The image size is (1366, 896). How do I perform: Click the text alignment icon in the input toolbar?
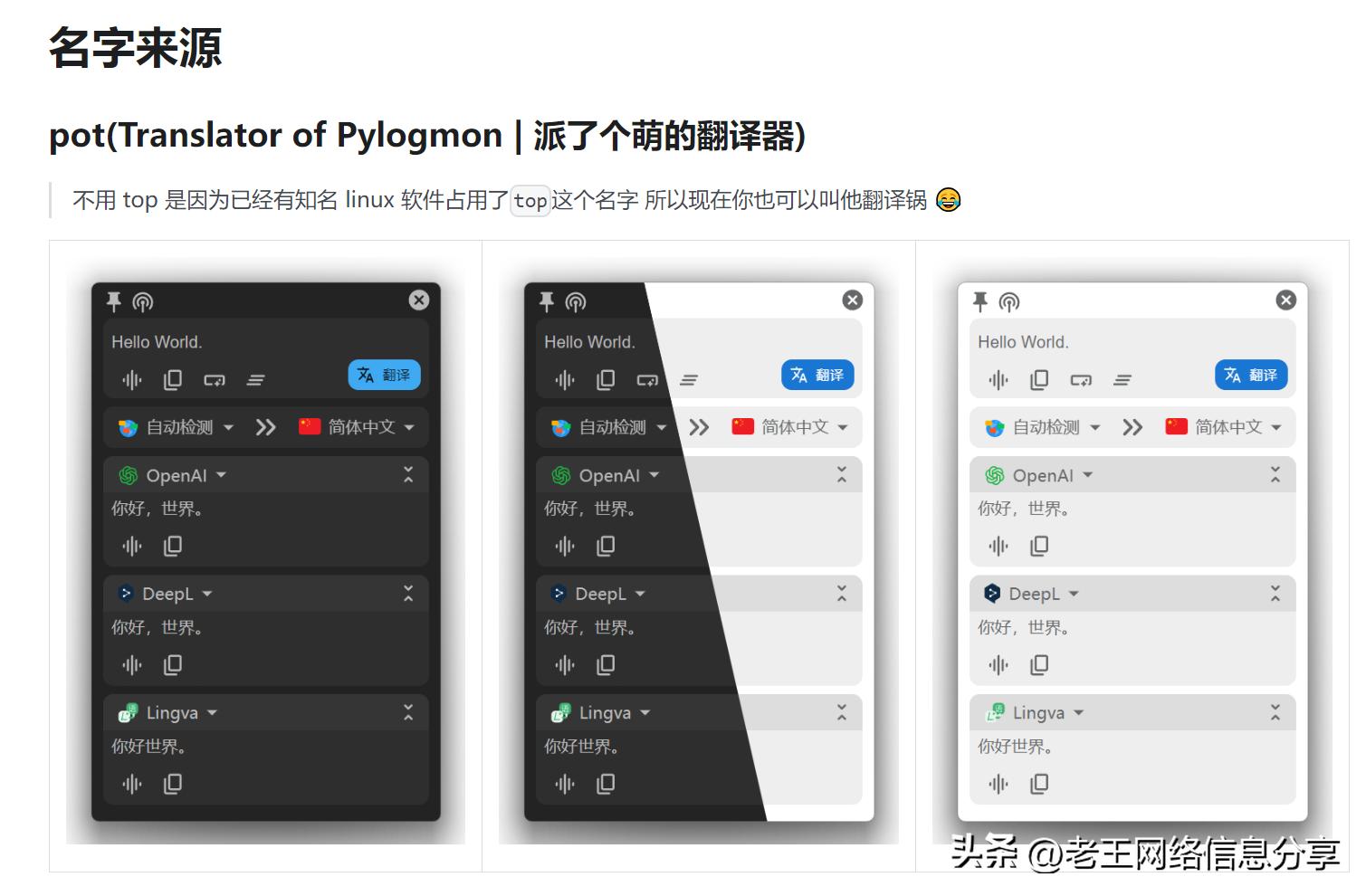click(256, 379)
